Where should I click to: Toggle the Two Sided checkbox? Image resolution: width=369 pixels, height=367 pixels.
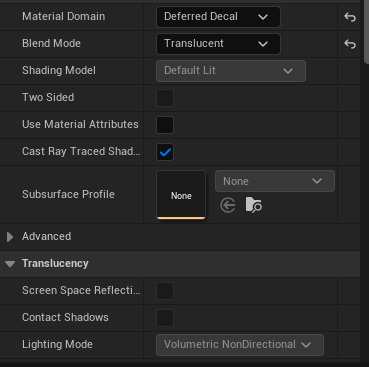(165, 98)
